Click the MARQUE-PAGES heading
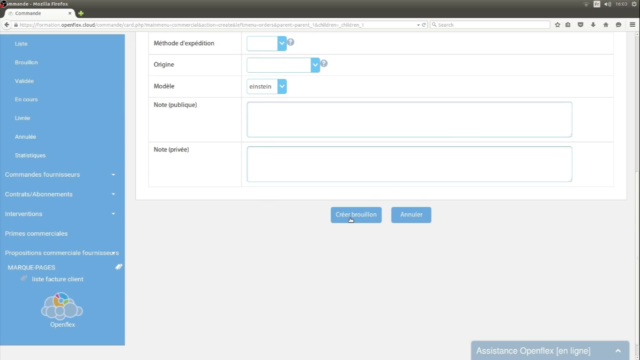640x360 pixels. [31, 267]
